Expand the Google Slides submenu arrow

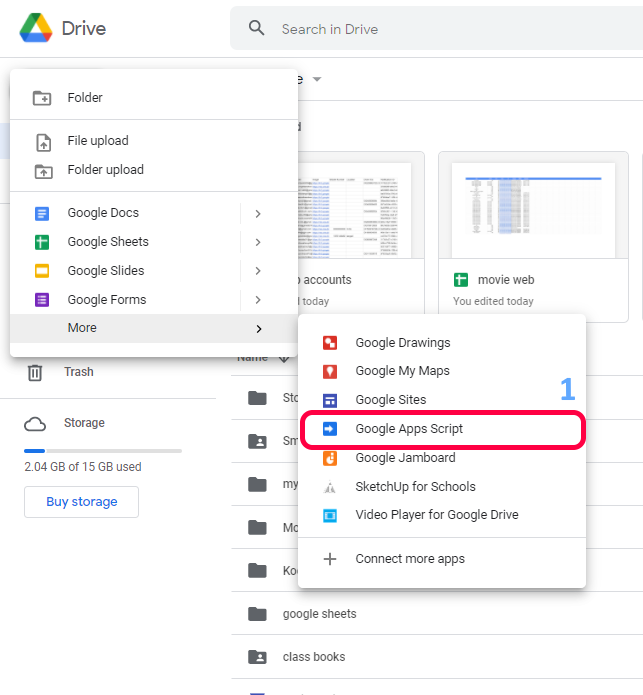click(x=258, y=271)
